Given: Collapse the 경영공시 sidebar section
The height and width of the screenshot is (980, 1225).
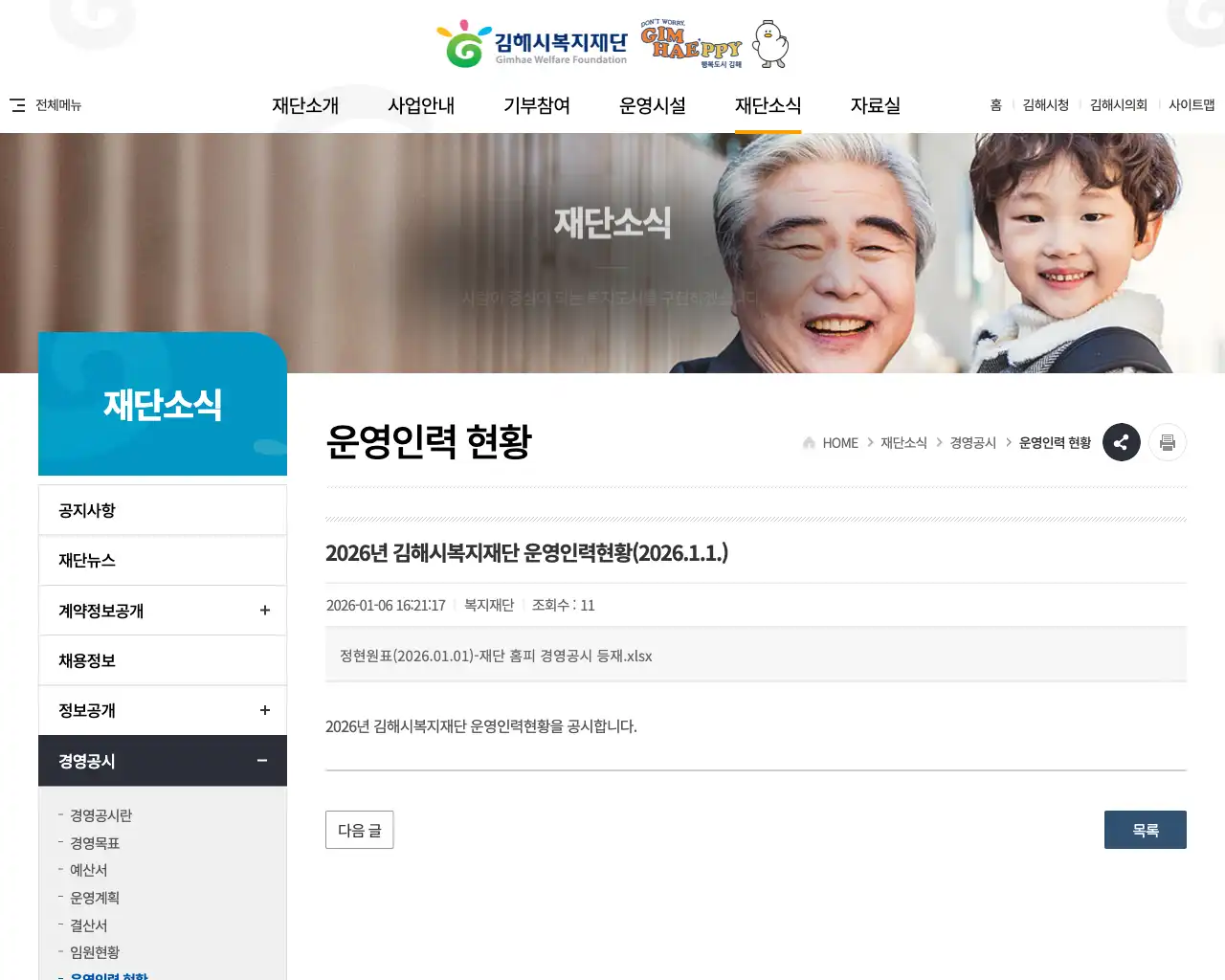Looking at the screenshot, I should click(x=261, y=761).
